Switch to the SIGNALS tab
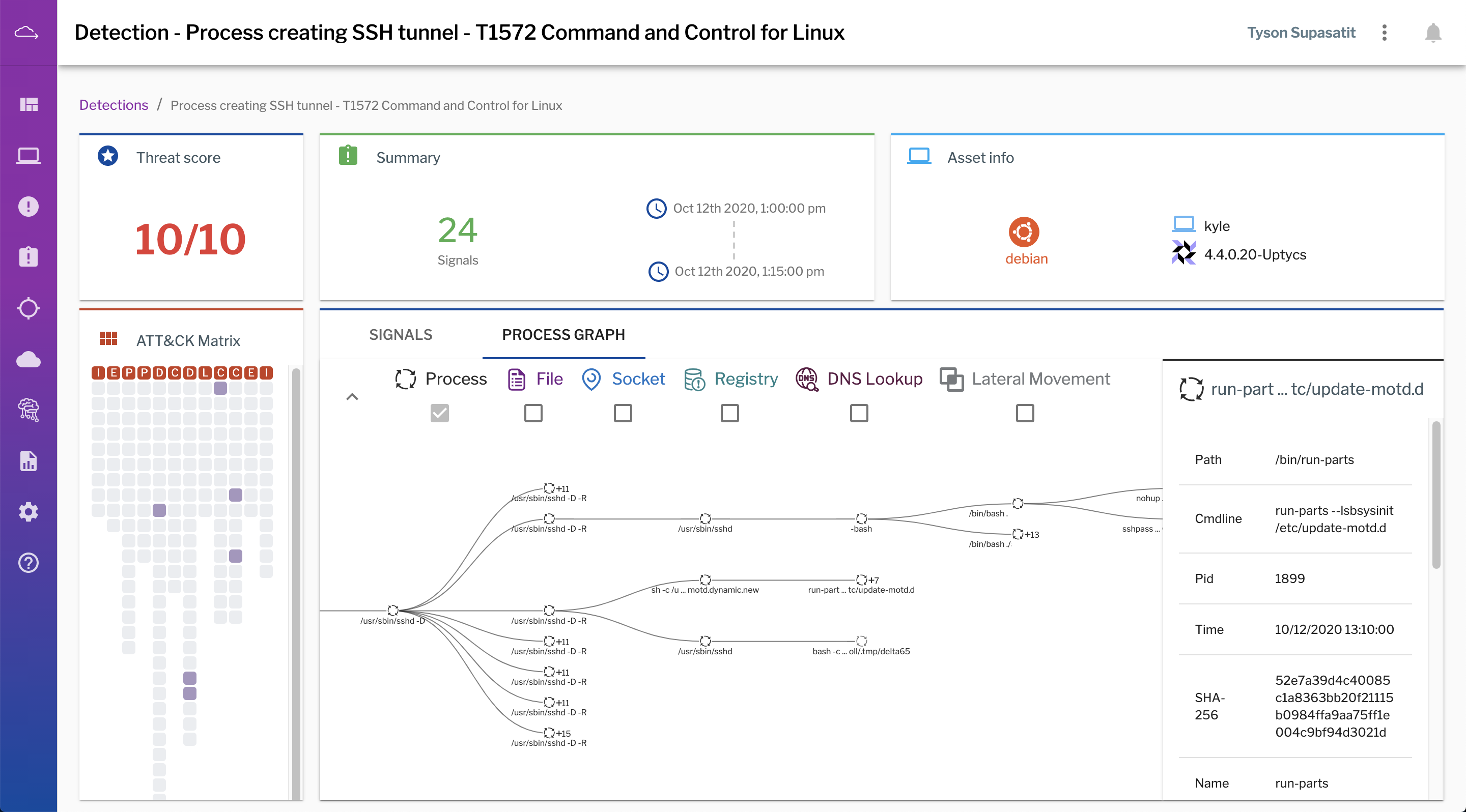This screenshot has height=812, width=1466. click(400, 334)
